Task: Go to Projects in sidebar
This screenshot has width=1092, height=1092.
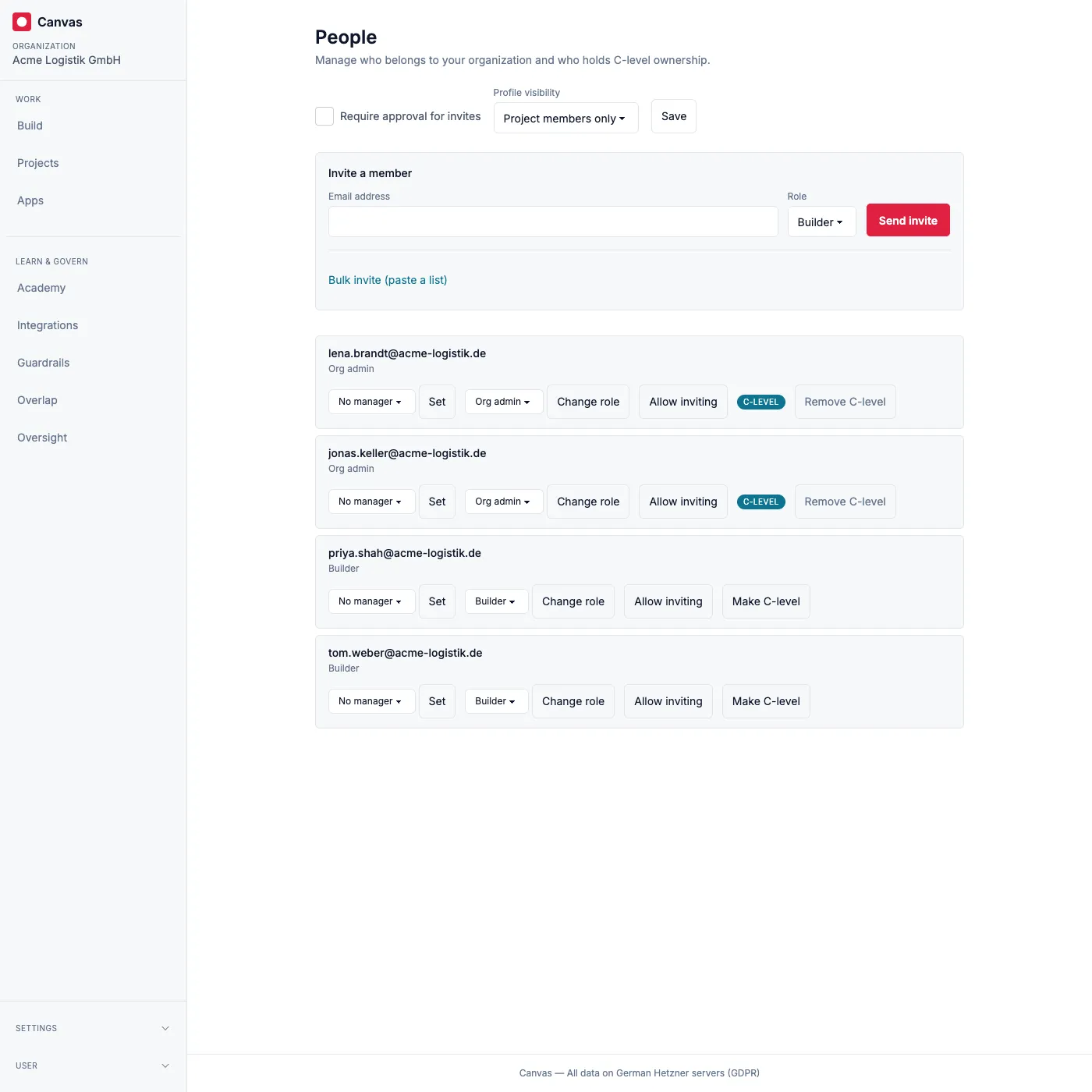Action: [94, 163]
